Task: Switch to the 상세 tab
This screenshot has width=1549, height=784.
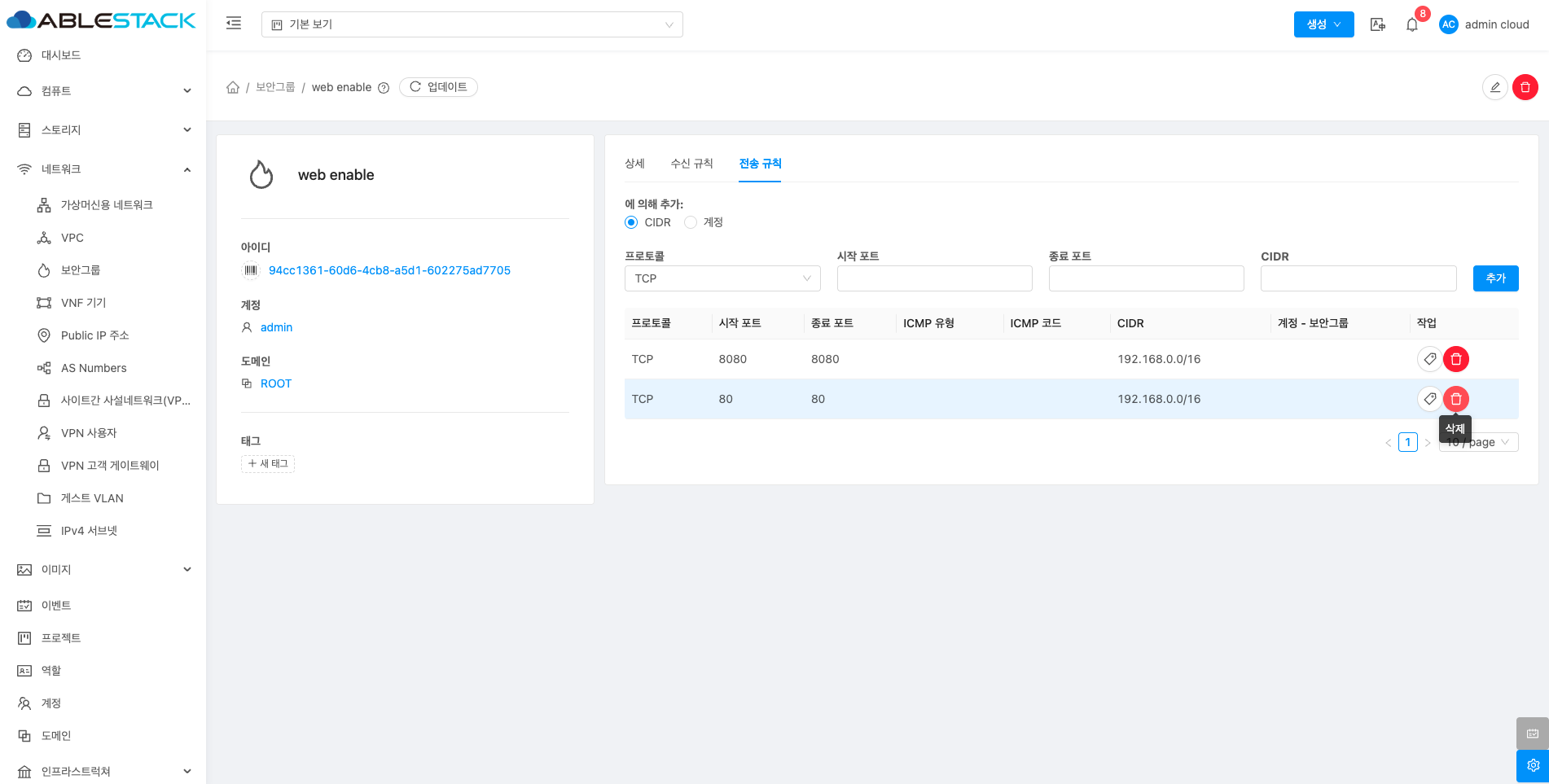Action: (x=634, y=164)
